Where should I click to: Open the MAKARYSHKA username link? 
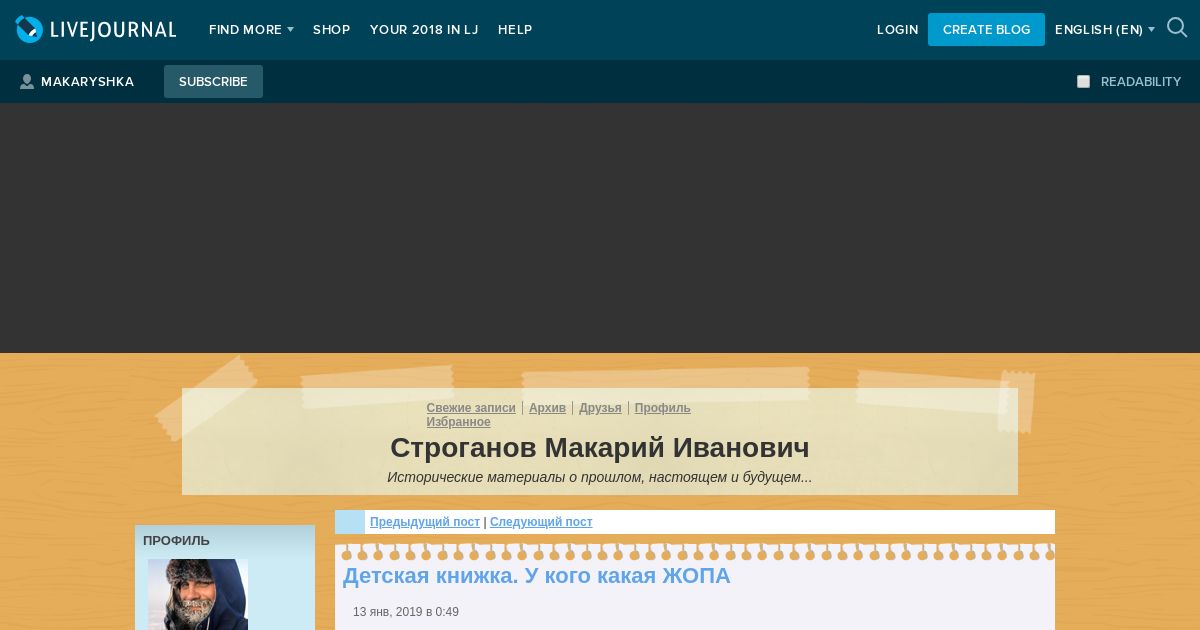[87, 82]
